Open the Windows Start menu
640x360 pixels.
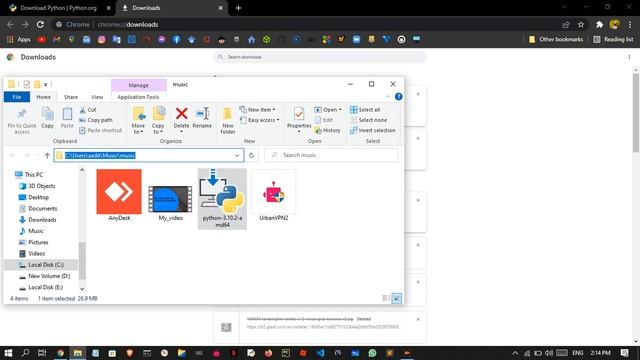click(x=8, y=353)
